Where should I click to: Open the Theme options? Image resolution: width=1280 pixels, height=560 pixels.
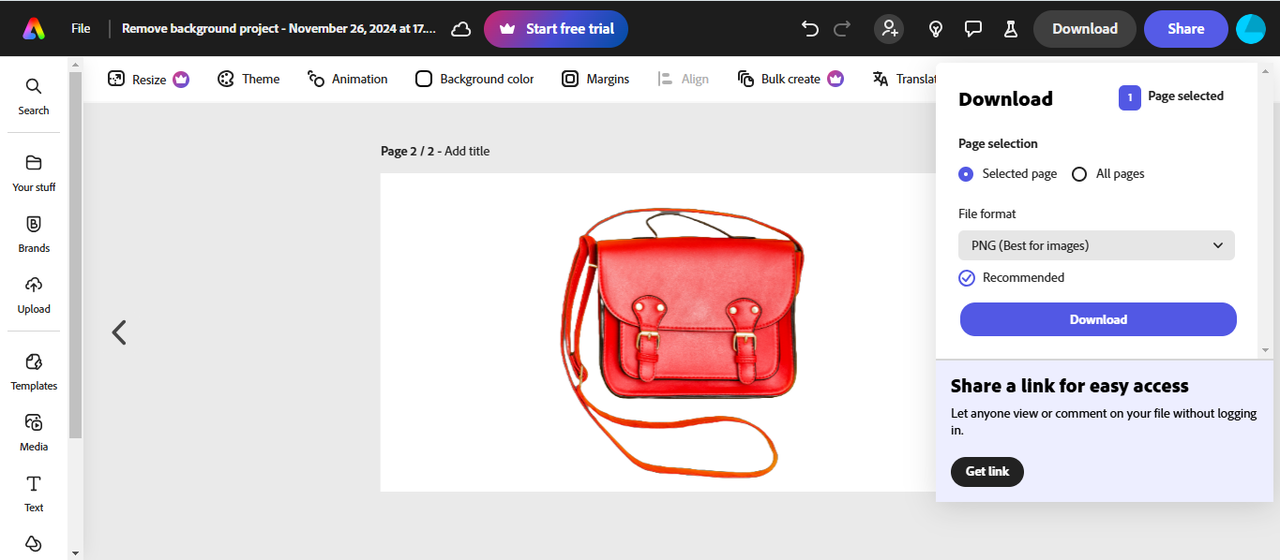248,79
